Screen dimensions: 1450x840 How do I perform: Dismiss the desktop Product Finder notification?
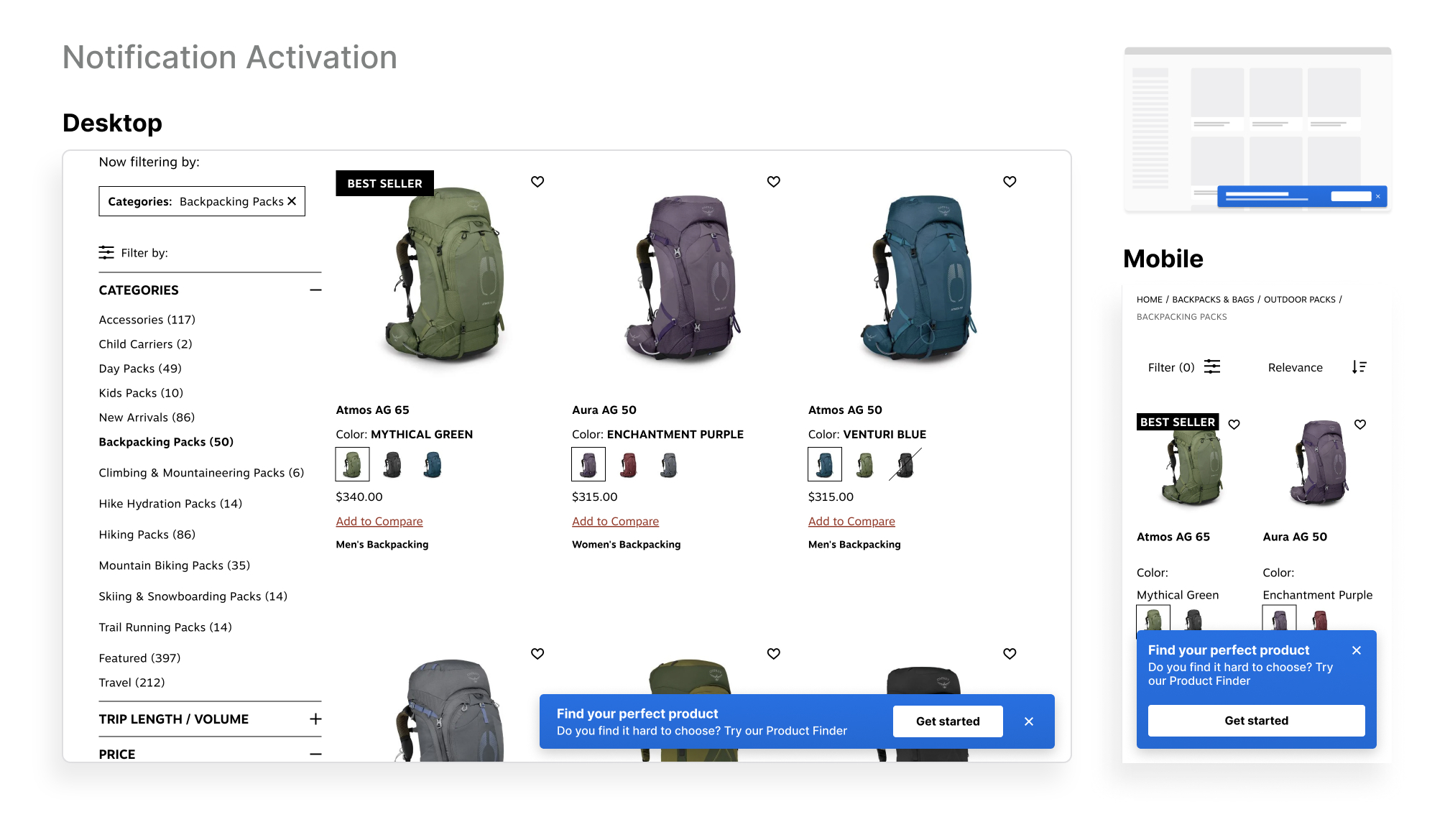click(x=1029, y=721)
